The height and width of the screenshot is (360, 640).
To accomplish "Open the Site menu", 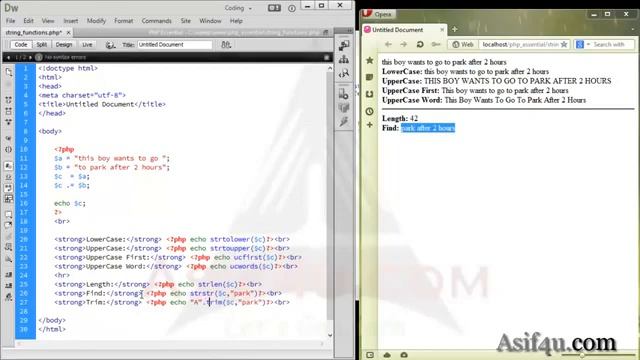I will pyautogui.click(x=186, y=21).
